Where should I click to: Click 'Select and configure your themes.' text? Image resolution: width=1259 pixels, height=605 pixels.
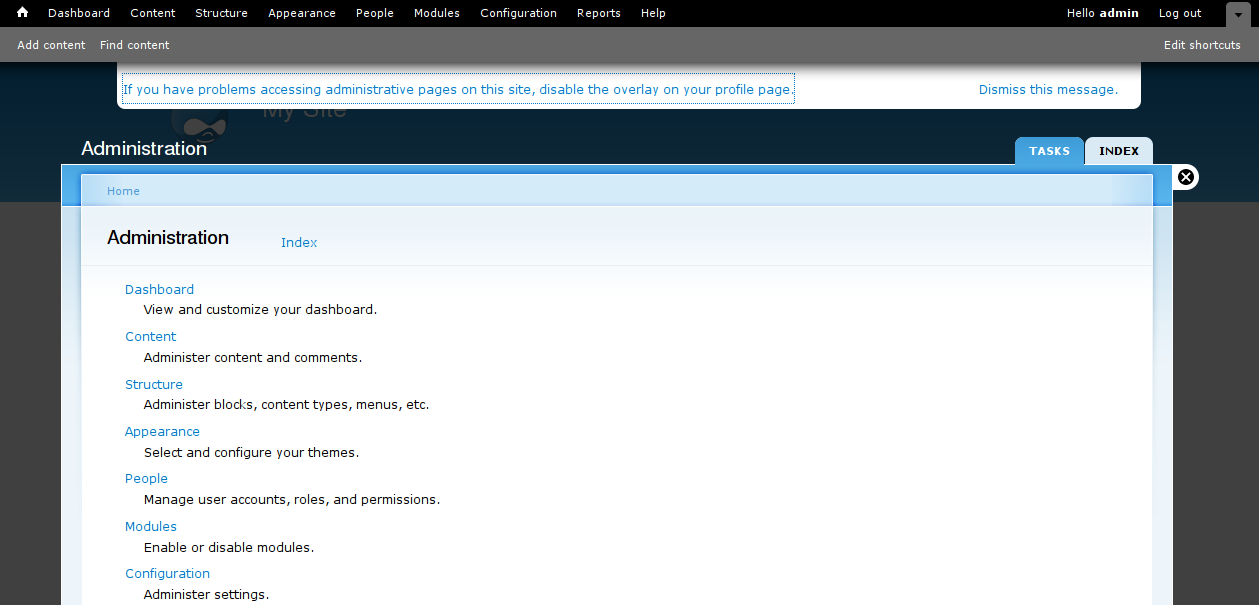click(x=251, y=452)
